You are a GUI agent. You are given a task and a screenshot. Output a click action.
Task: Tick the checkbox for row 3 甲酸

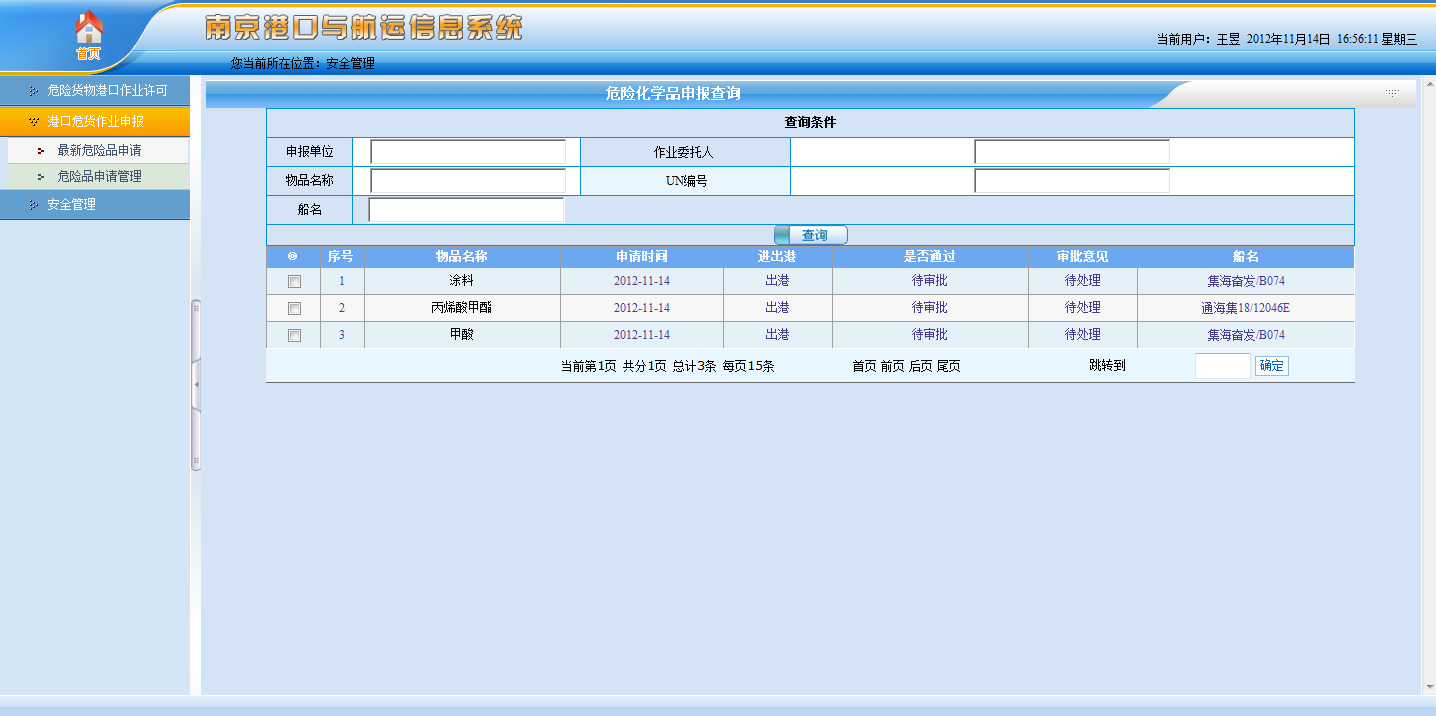pyautogui.click(x=294, y=336)
